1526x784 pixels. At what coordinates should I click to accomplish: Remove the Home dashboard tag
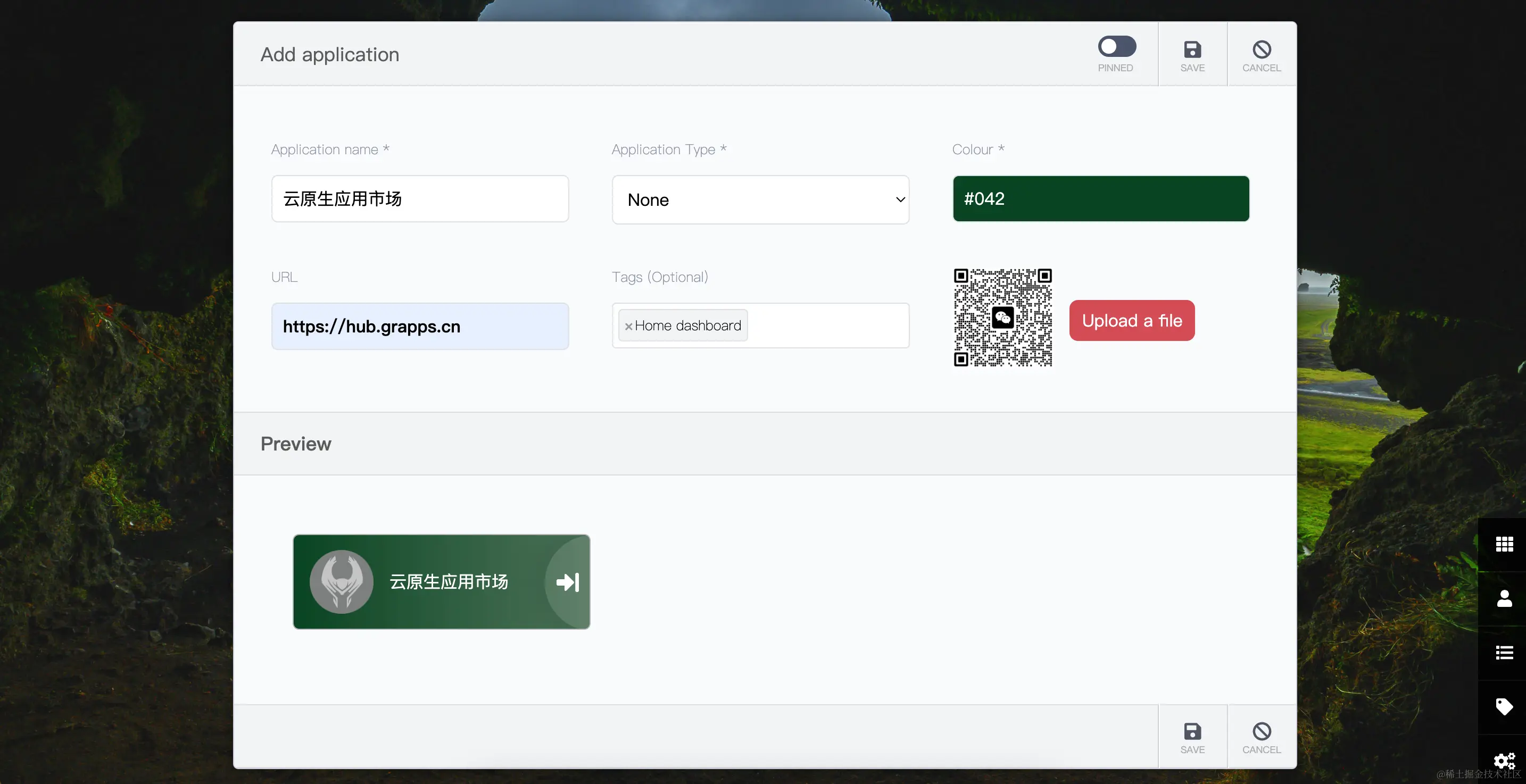(628, 326)
